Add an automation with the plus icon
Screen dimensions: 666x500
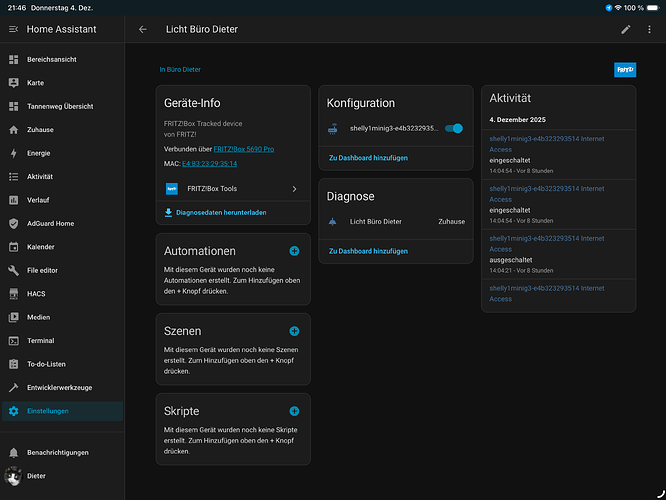point(294,251)
